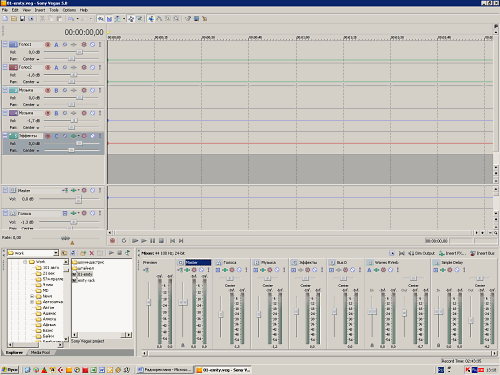Click the Insert Bus mixer button
Viewport: 500px width, 375px height.
[x=482, y=253]
